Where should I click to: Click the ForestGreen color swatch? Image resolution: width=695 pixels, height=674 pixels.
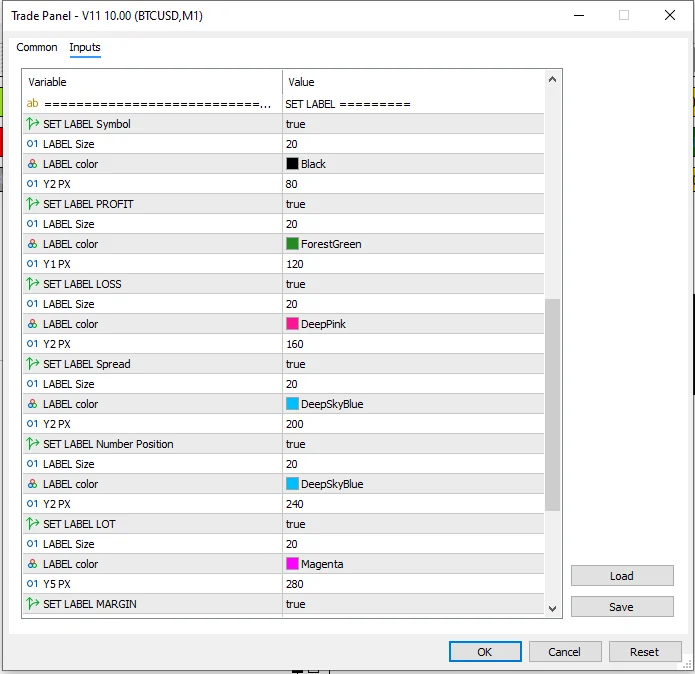point(292,244)
